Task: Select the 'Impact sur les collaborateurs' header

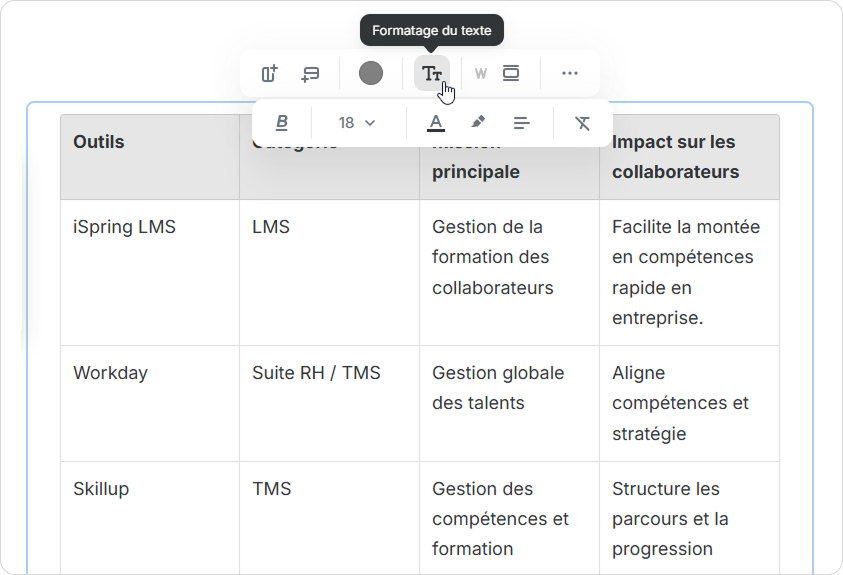Action: (x=675, y=157)
